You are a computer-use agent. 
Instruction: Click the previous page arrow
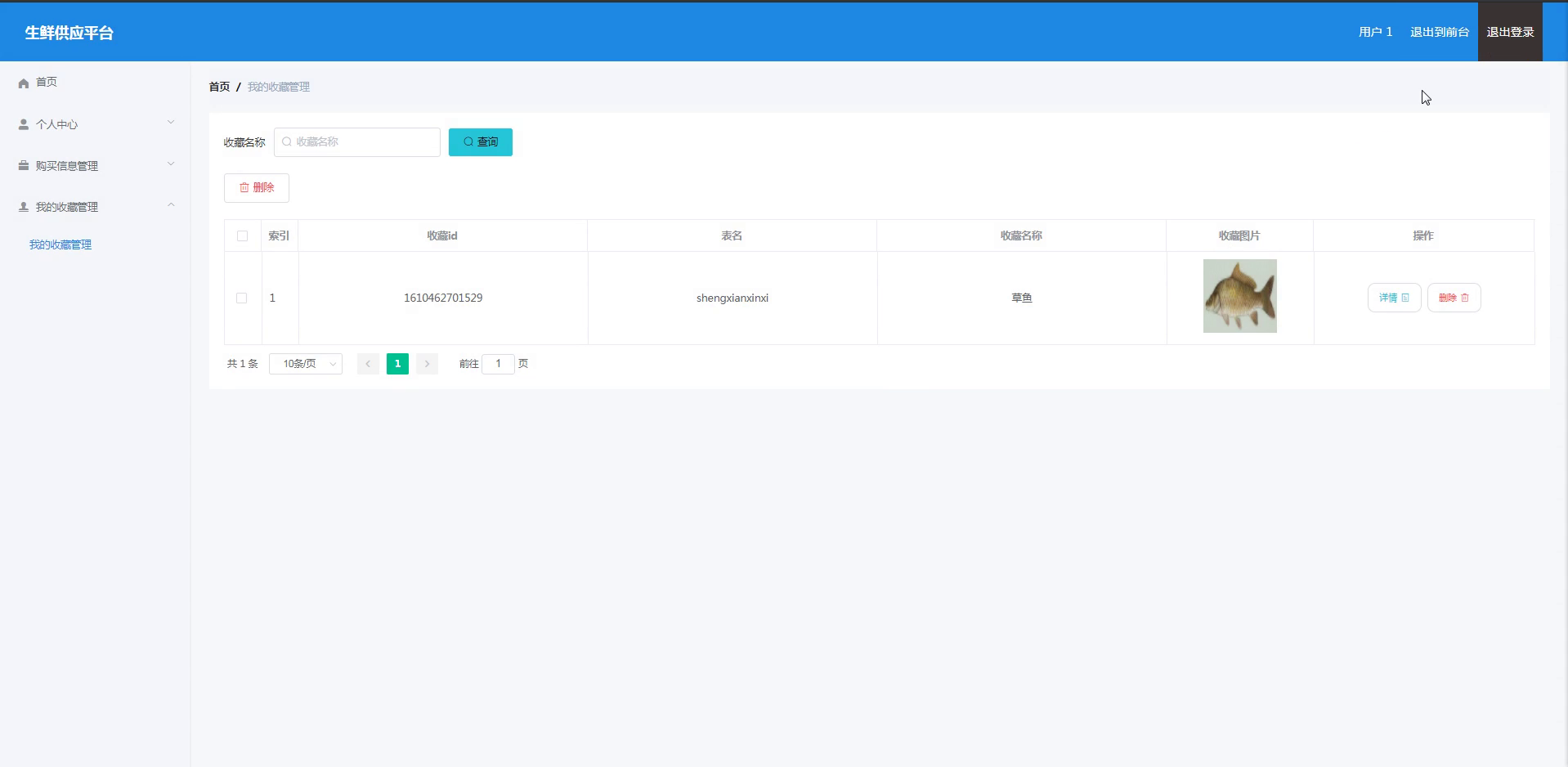coord(368,364)
